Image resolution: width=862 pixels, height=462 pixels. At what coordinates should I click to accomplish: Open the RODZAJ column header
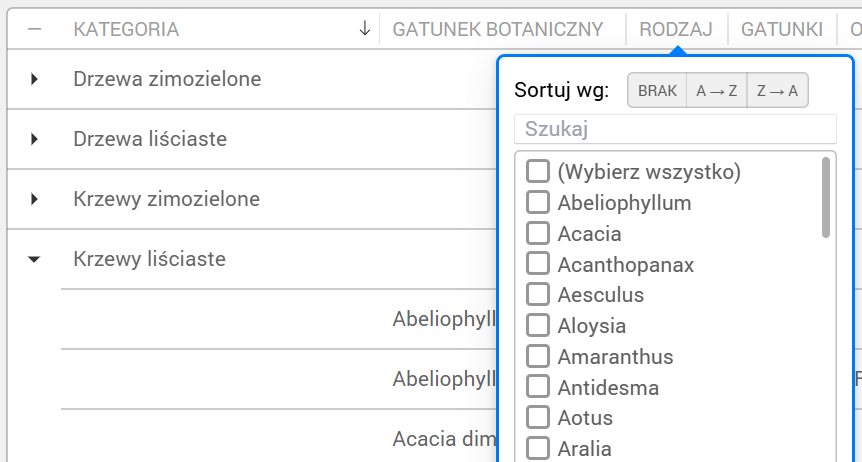pyautogui.click(x=676, y=30)
